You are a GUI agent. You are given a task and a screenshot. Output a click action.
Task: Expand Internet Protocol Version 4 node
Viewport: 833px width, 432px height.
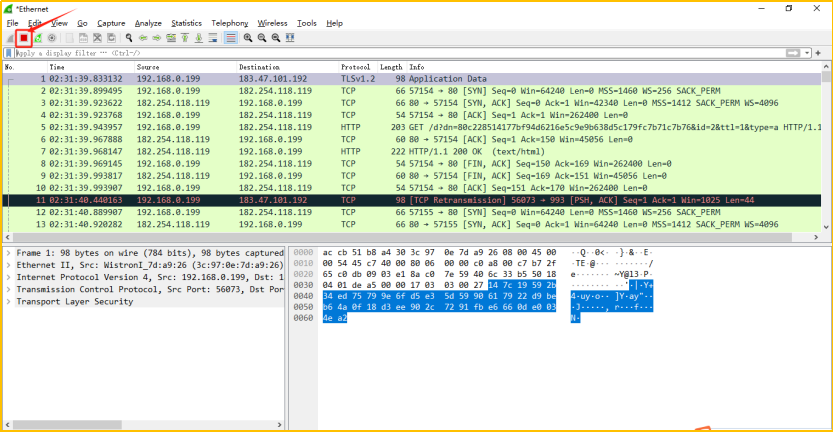[x=8, y=277]
